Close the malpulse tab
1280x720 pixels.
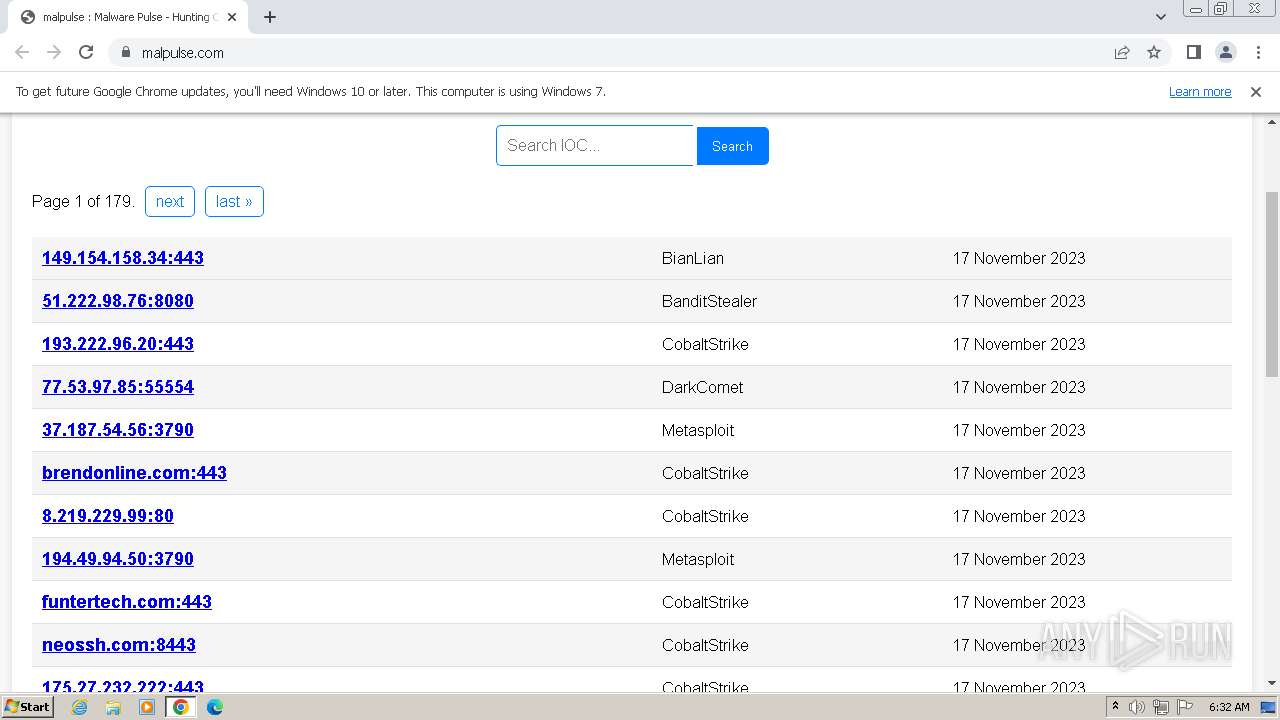tap(232, 17)
